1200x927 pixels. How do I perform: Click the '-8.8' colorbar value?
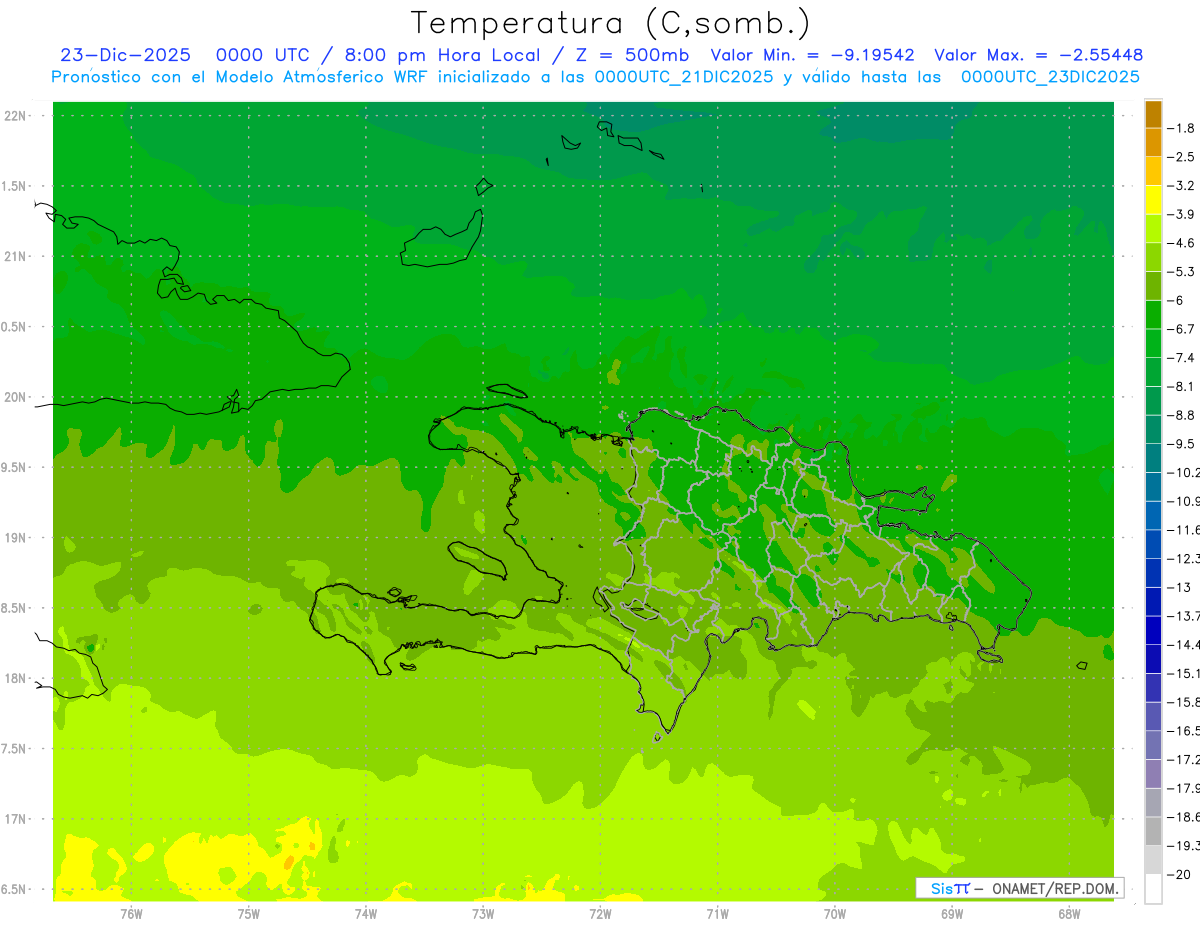1182,415
